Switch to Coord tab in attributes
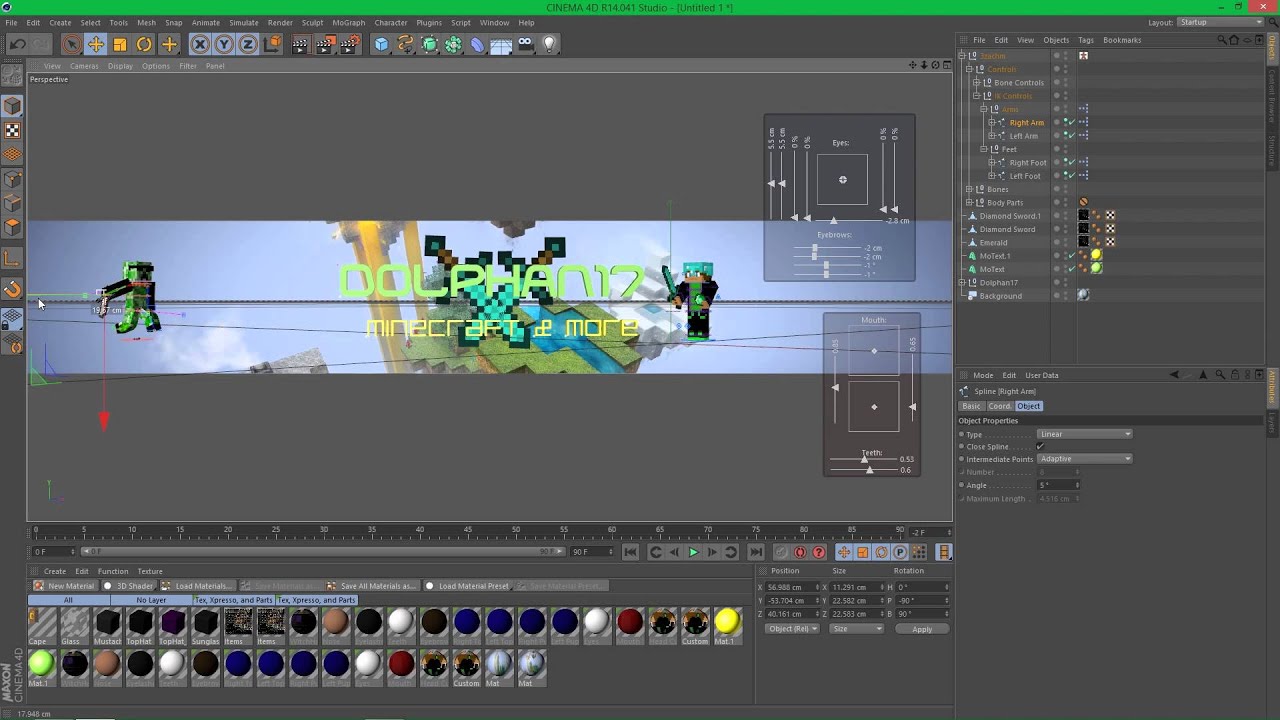 point(1000,406)
